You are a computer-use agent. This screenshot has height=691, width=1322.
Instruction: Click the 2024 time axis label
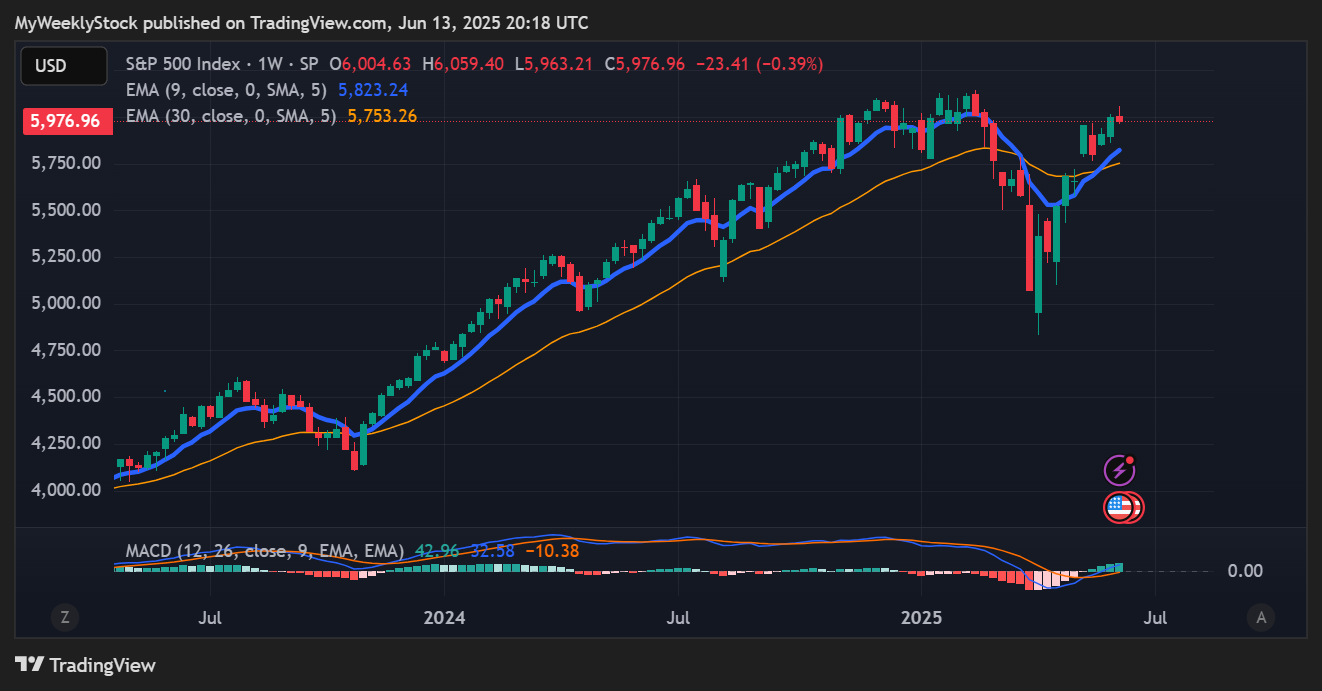click(x=444, y=618)
